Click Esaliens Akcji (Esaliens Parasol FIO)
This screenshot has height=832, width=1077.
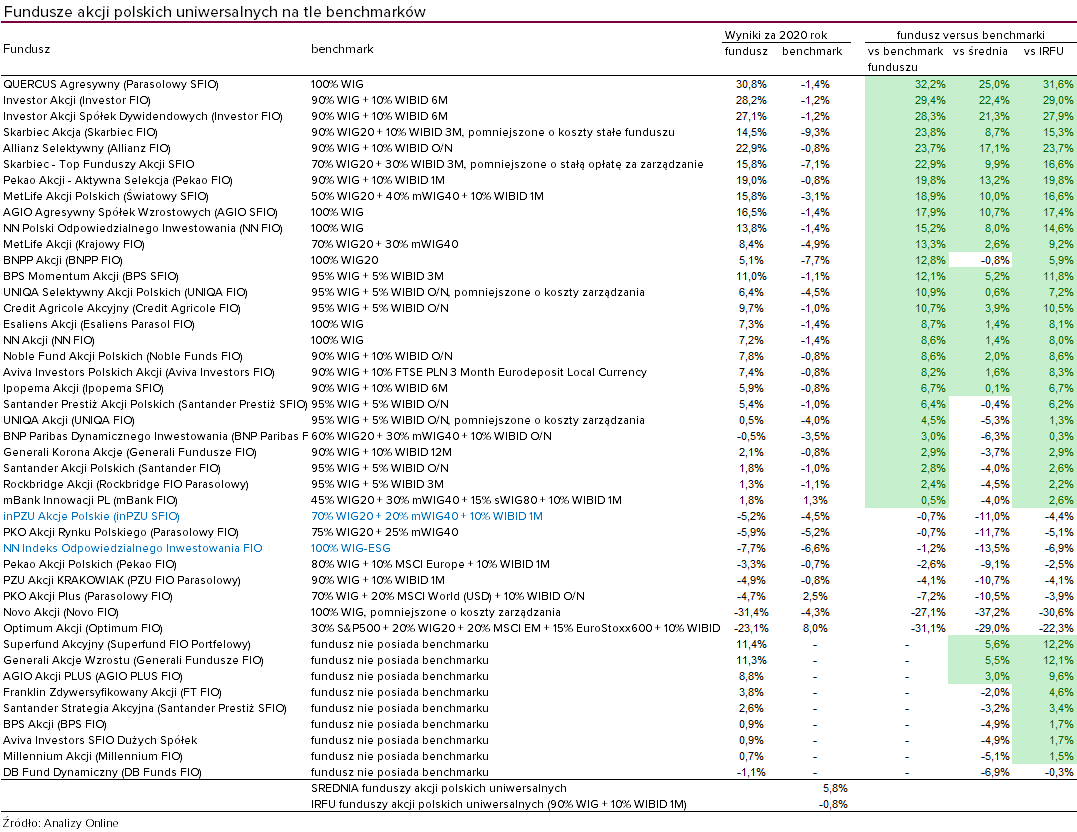(x=99, y=324)
